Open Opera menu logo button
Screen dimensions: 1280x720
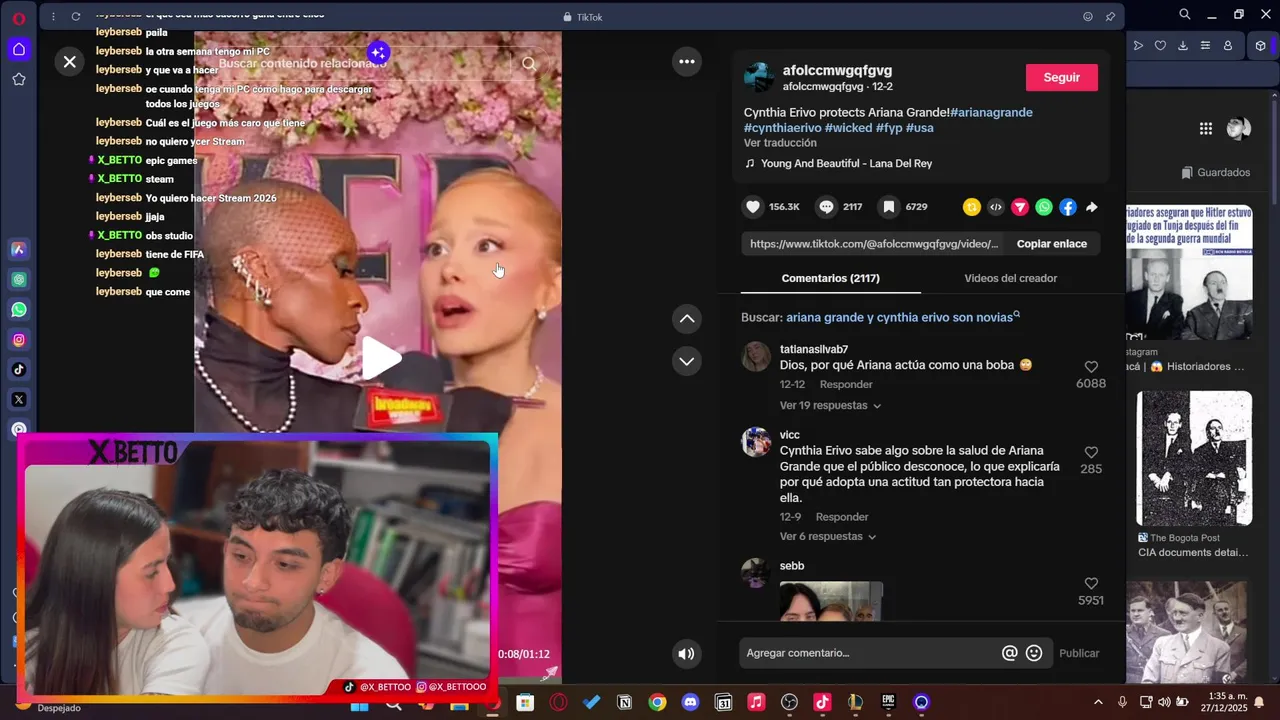(18, 18)
